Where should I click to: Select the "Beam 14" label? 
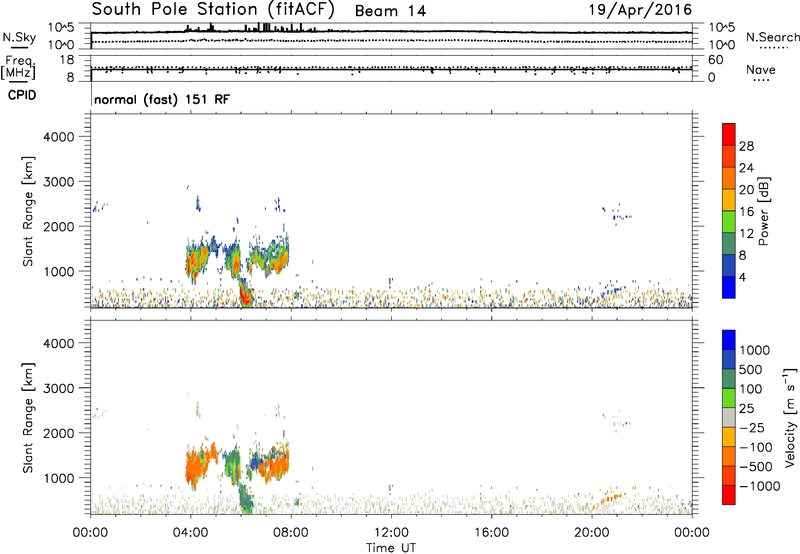tap(390, 11)
